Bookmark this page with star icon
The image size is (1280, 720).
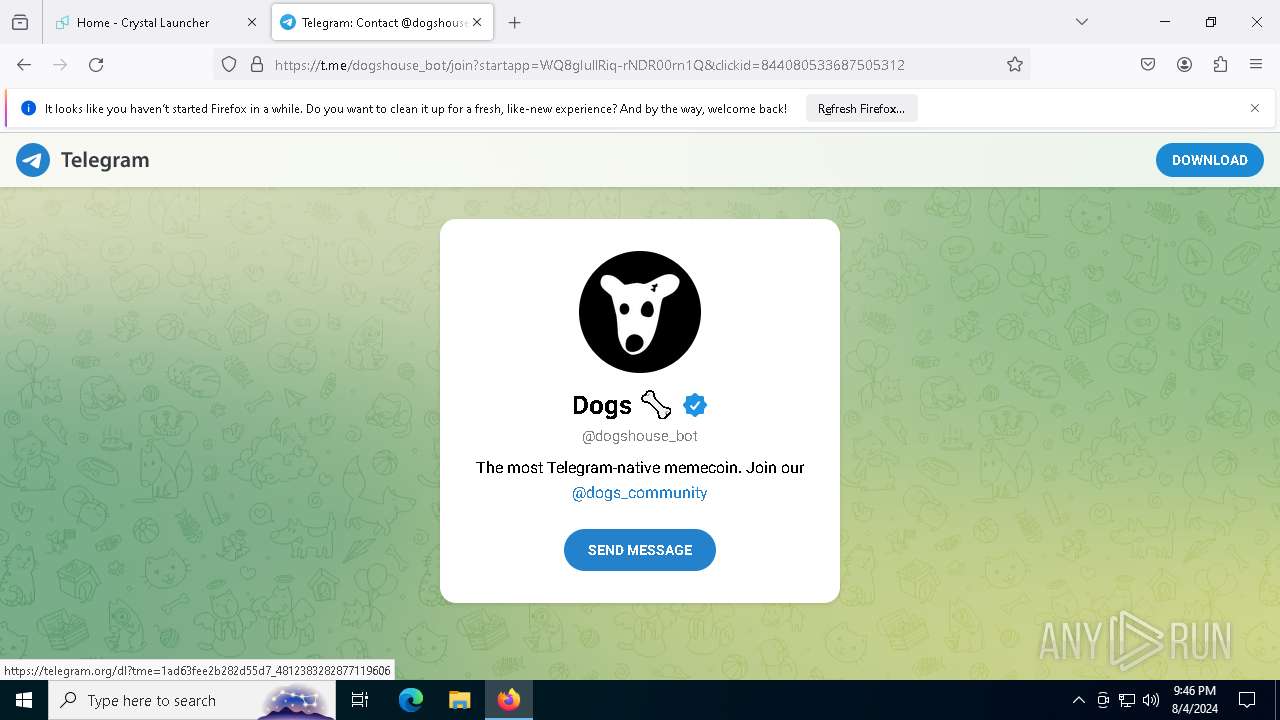coord(1015,65)
